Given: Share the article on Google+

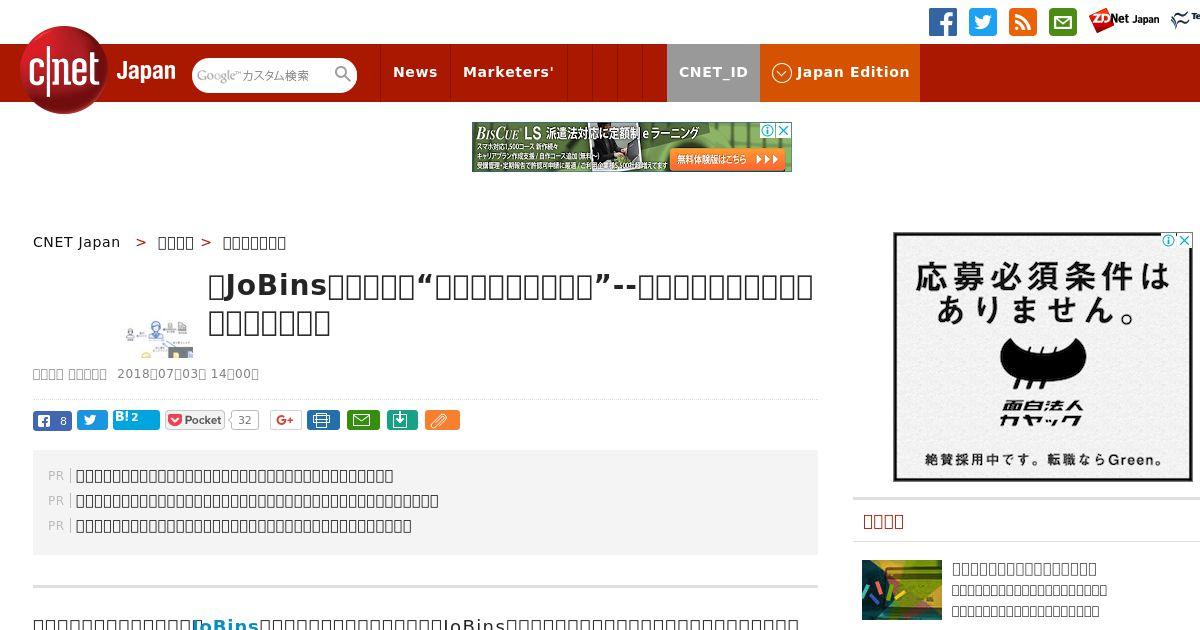Looking at the screenshot, I should [286, 420].
